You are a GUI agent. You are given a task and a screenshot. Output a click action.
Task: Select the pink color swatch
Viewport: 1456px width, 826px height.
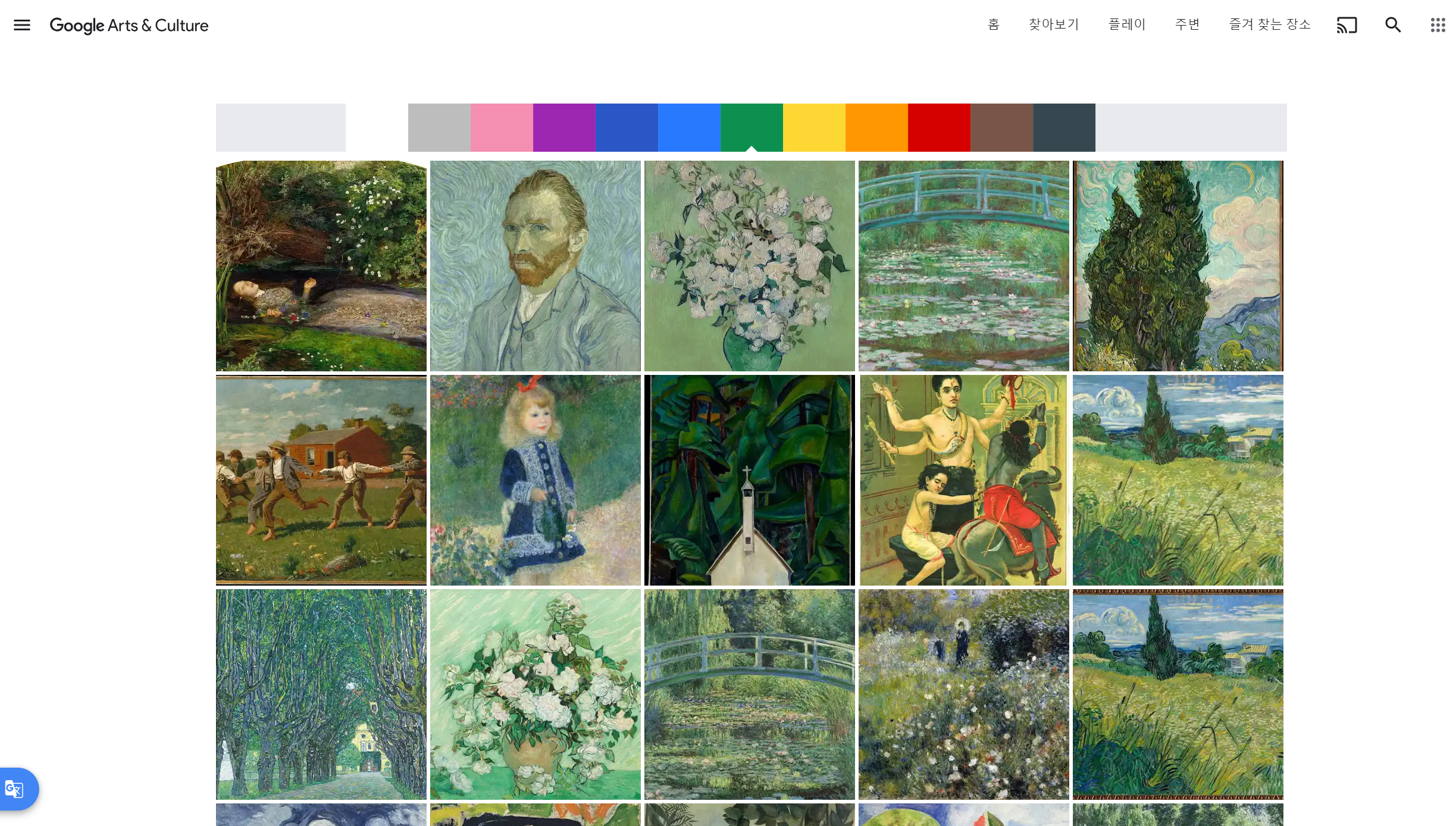[x=502, y=127]
